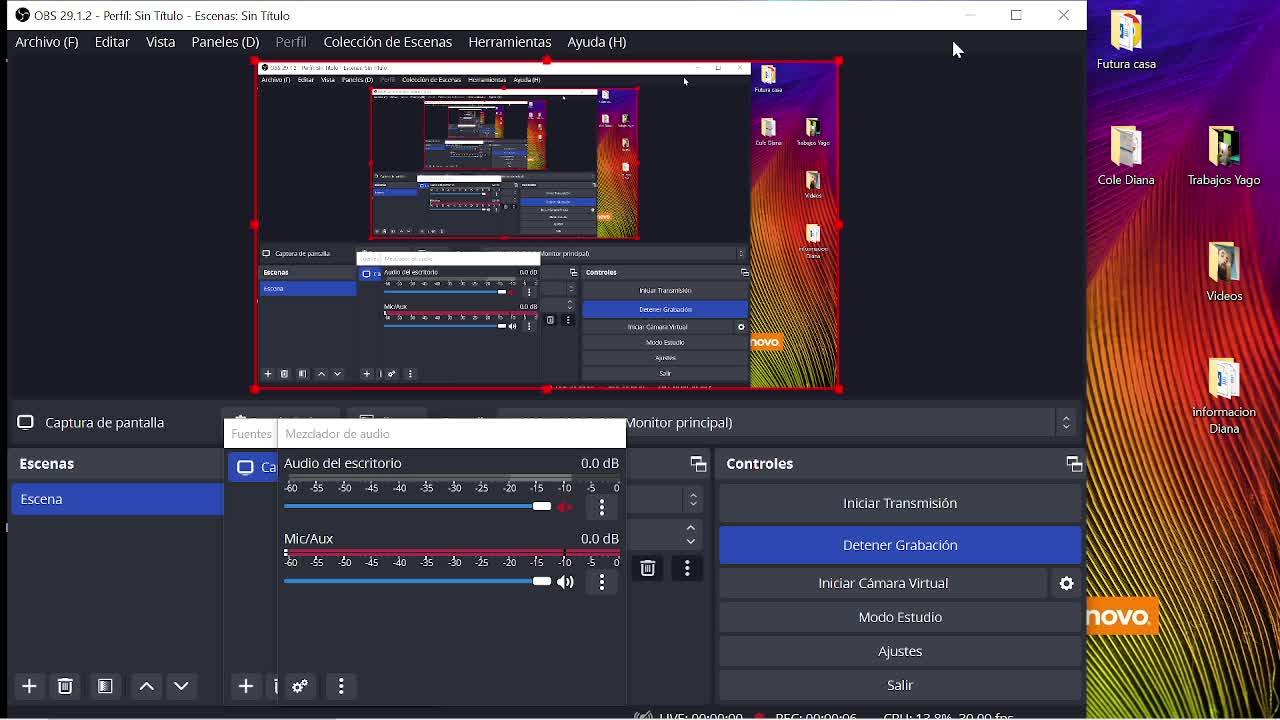Image resolution: width=1280 pixels, height=720 pixels.
Task: Open scene filters in the Escenas panel
Action: pos(105,686)
